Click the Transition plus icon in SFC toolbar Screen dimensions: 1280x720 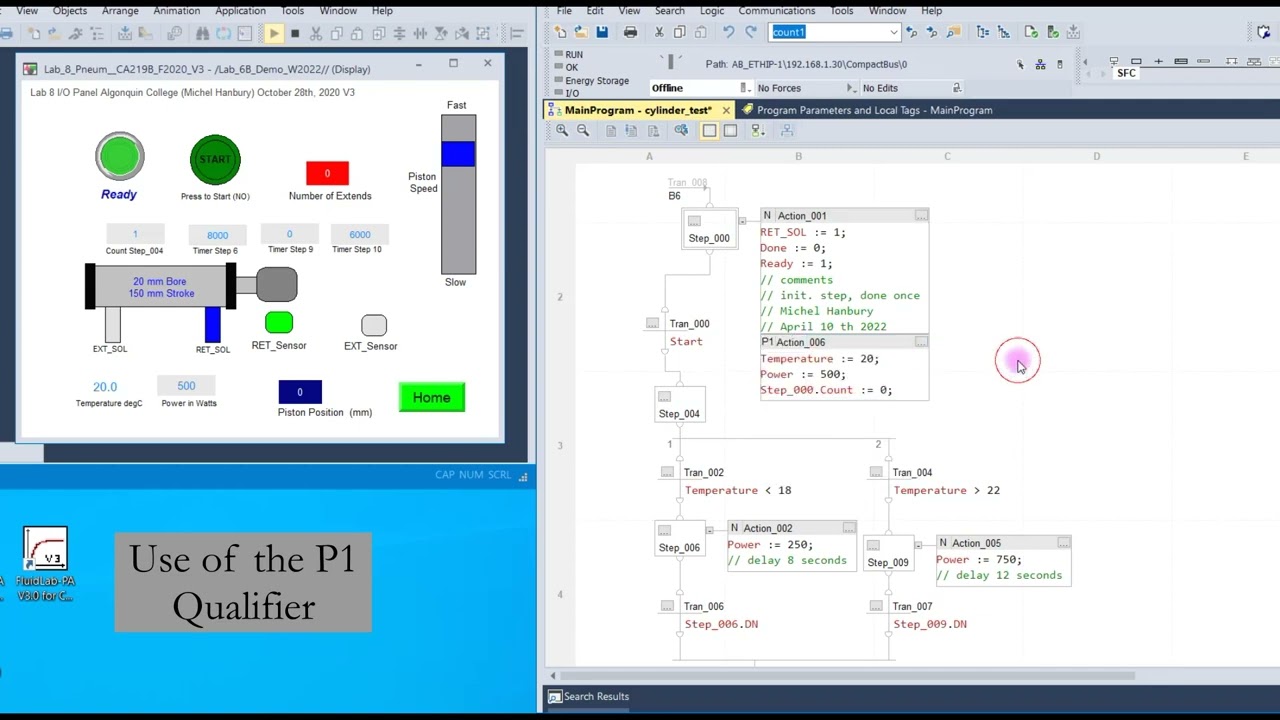pos(1158,61)
